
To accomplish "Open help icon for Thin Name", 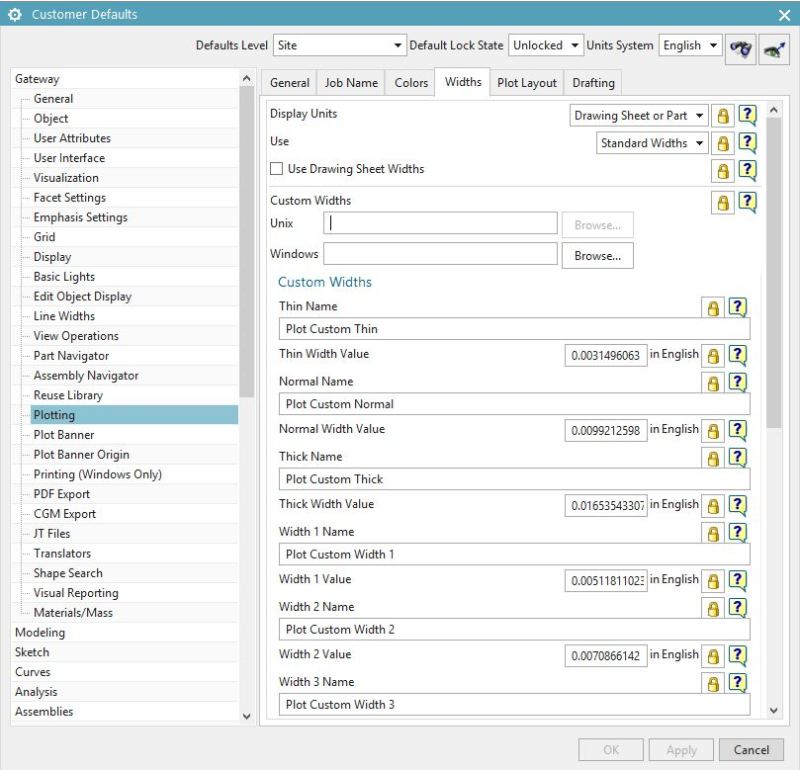I will [x=738, y=307].
